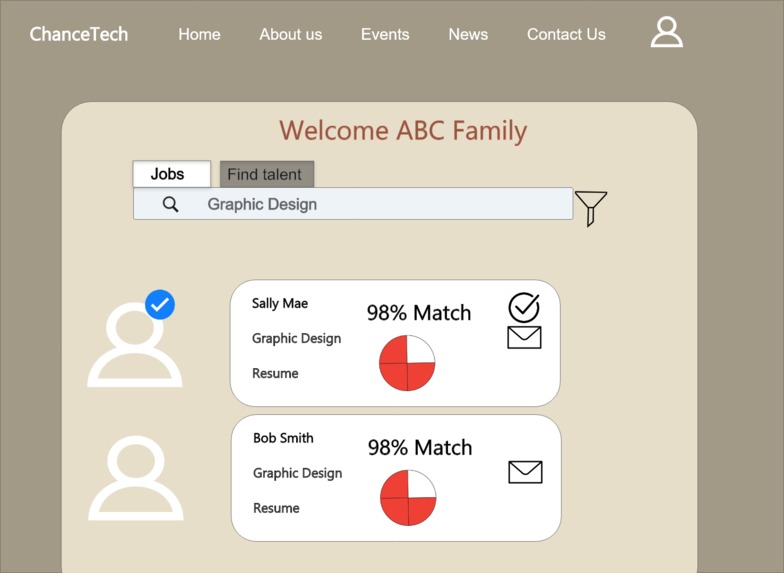Open the Events page
This screenshot has height=573, width=784.
coord(385,34)
